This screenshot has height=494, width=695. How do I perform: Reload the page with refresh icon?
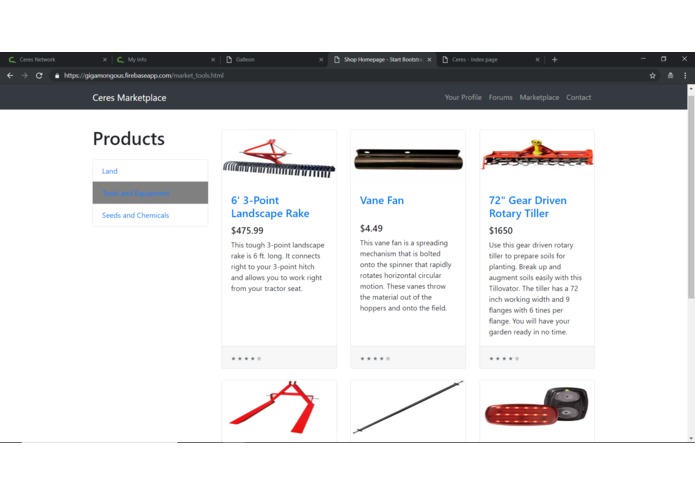tap(39, 76)
